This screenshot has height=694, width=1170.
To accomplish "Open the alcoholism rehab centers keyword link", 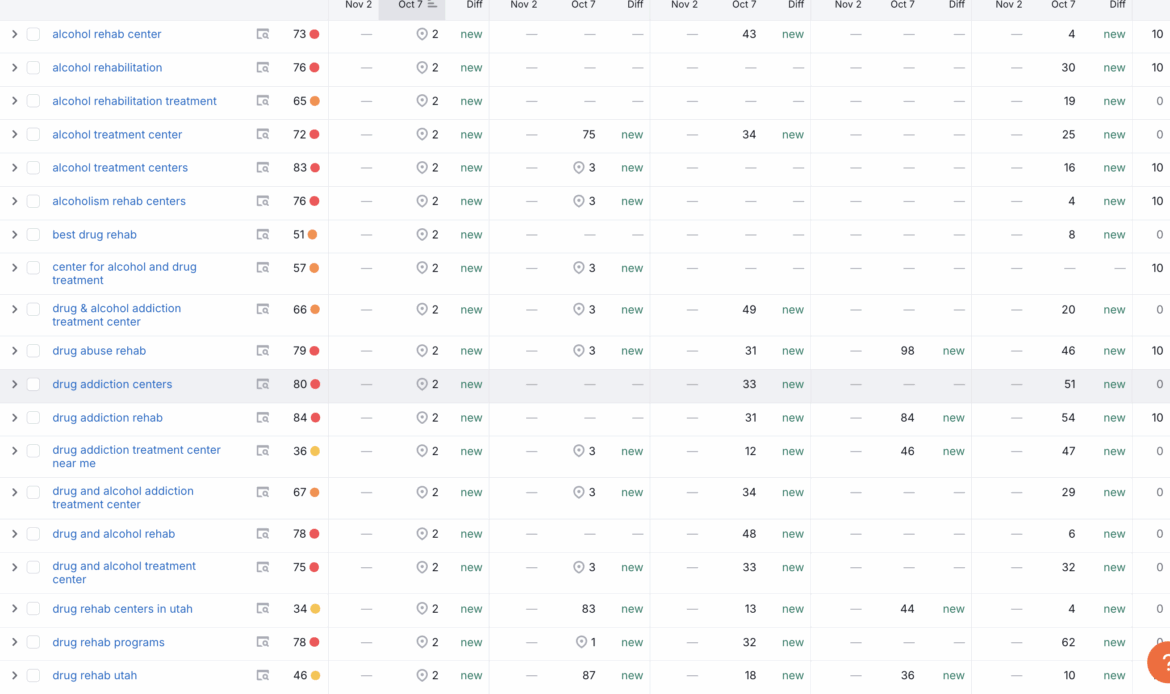I will tap(119, 201).
